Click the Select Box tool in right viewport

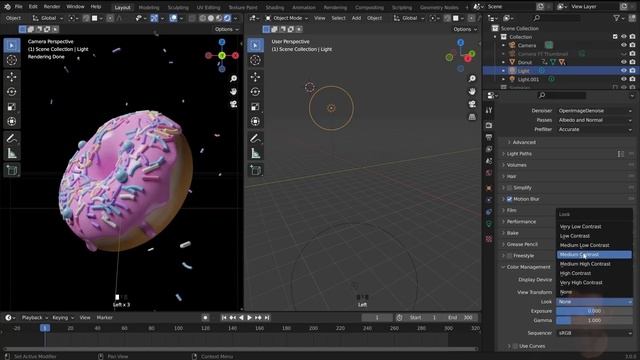(x=256, y=45)
